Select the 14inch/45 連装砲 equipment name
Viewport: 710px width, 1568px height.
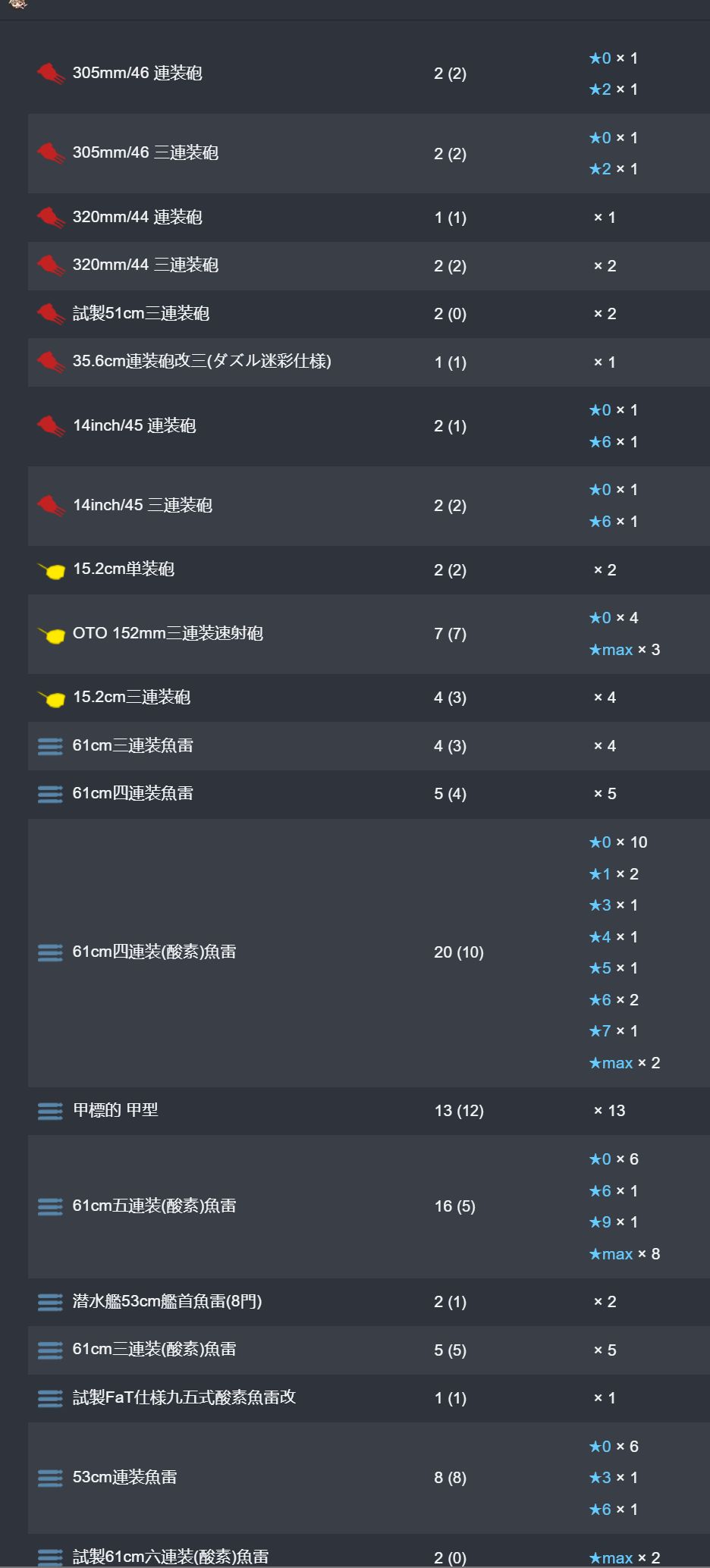coord(134,426)
